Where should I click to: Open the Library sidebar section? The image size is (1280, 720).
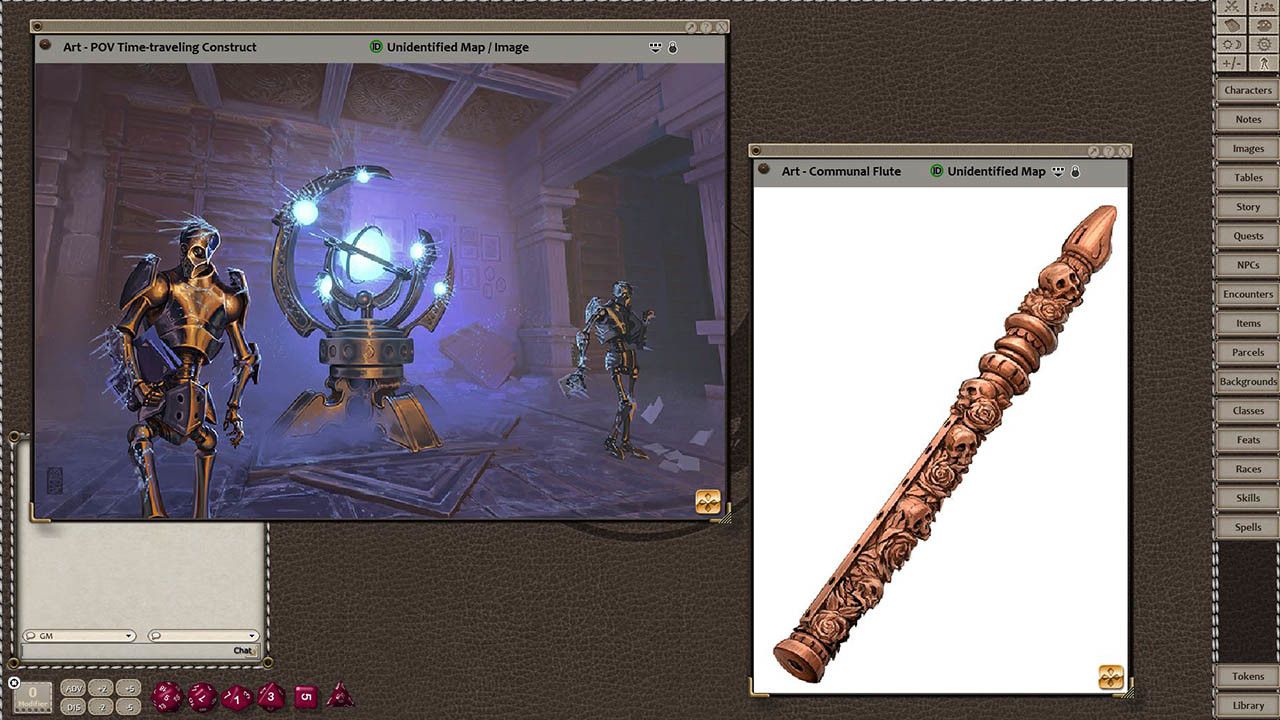coord(1246,705)
